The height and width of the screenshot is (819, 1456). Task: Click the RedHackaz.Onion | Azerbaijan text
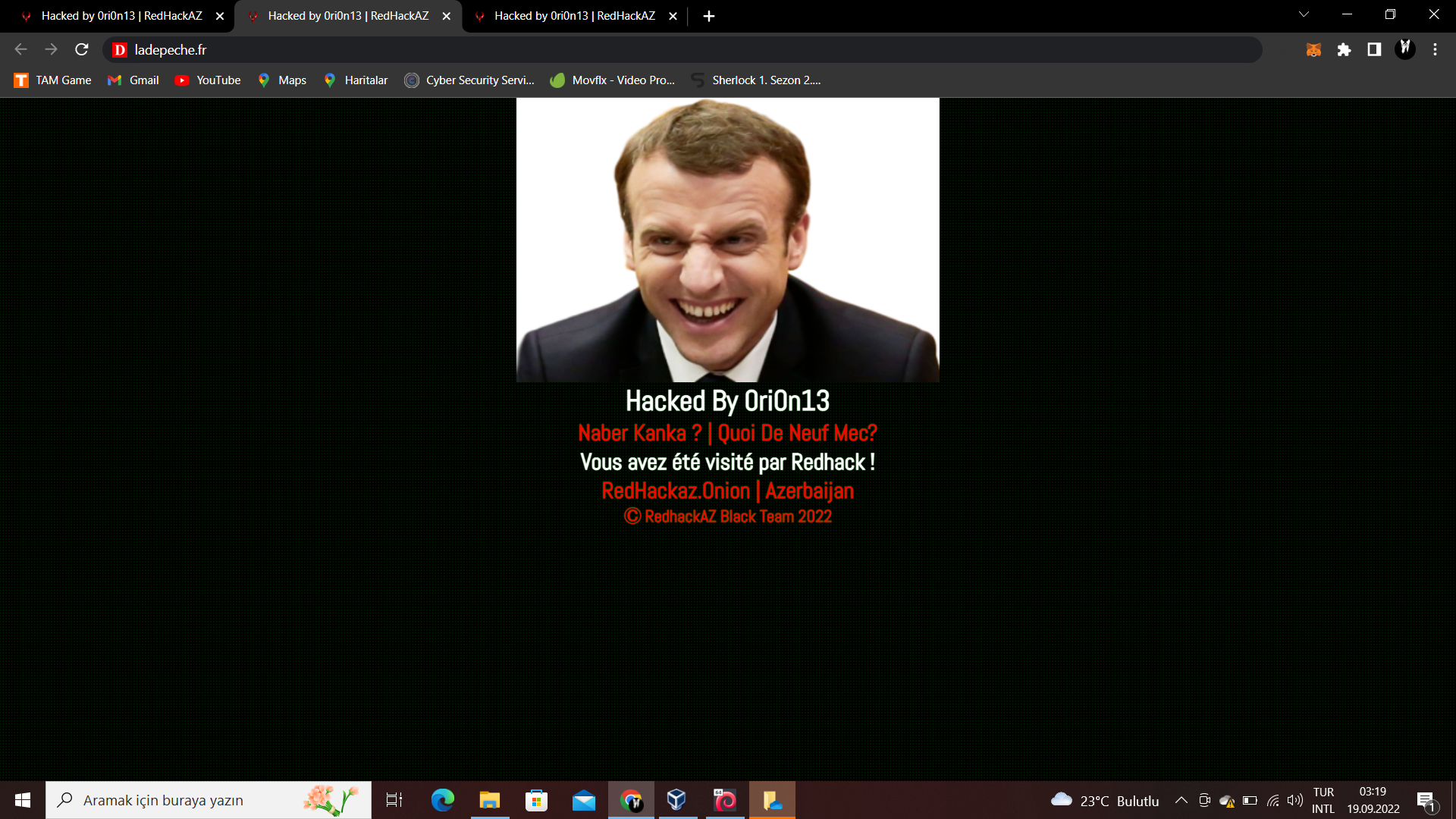point(727,491)
